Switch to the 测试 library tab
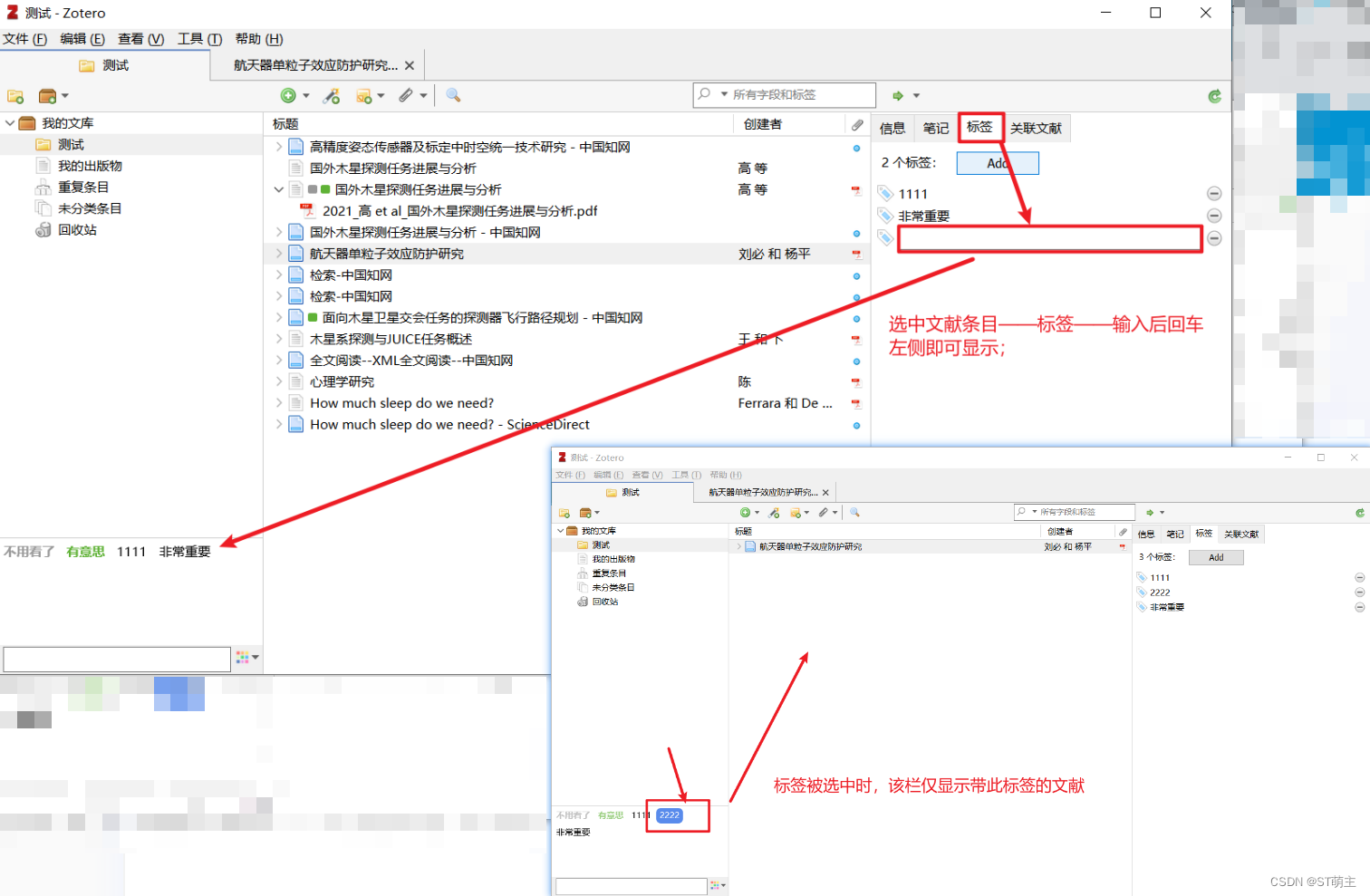 pos(105,65)
